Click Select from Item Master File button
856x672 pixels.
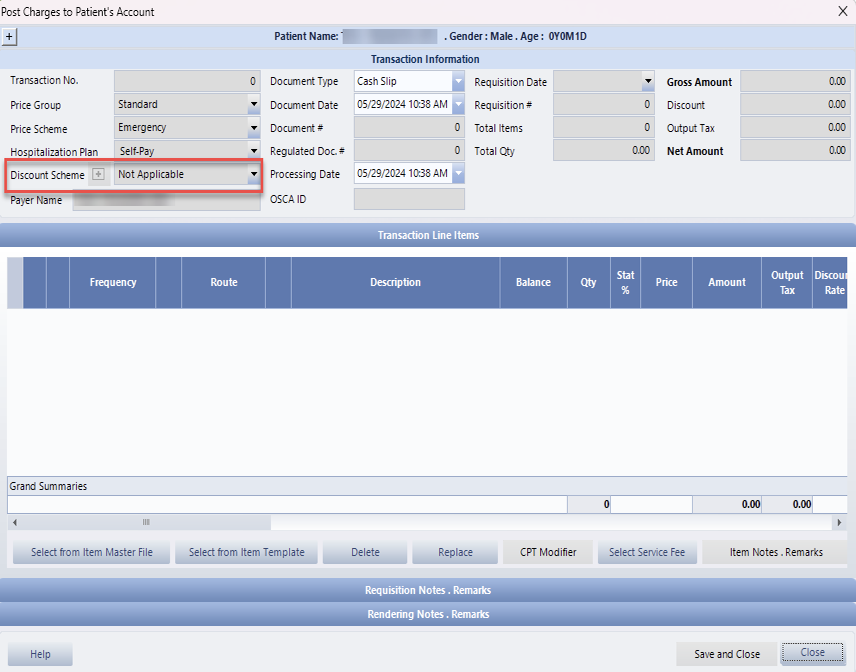[92, 552]
